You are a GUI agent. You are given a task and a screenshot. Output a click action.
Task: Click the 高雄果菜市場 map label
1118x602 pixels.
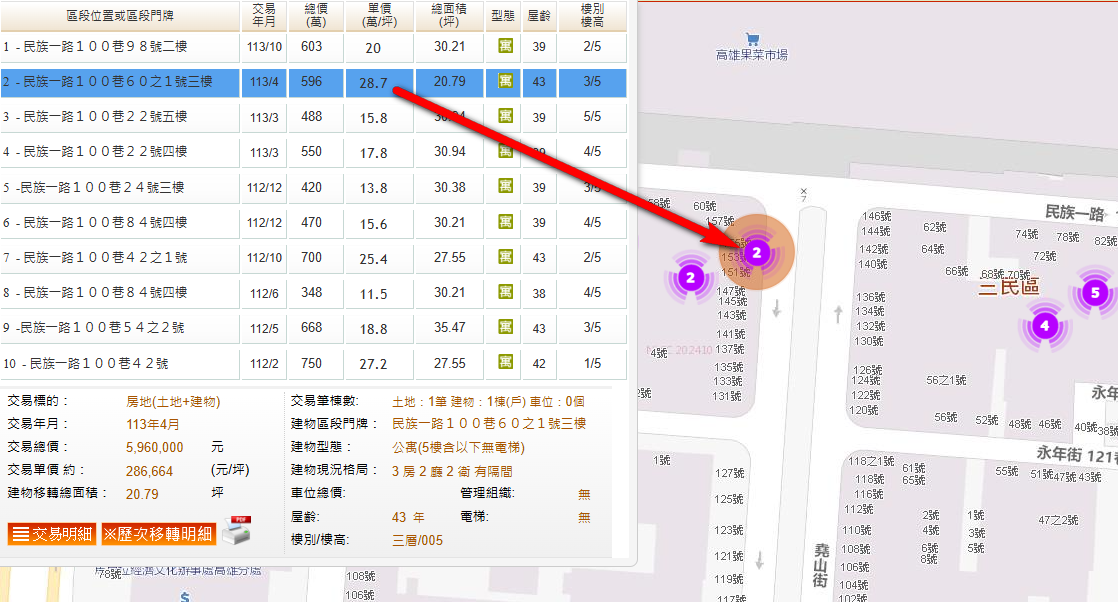click(x=752, y=55)
